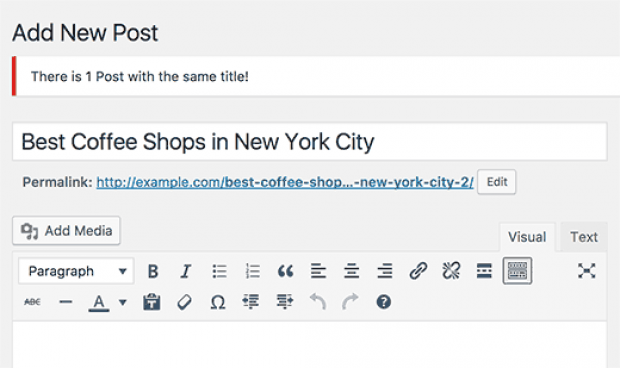This screenshot has height=368, width=620.
Task: Open the example.com permalink URL
Action: [285, 182]
